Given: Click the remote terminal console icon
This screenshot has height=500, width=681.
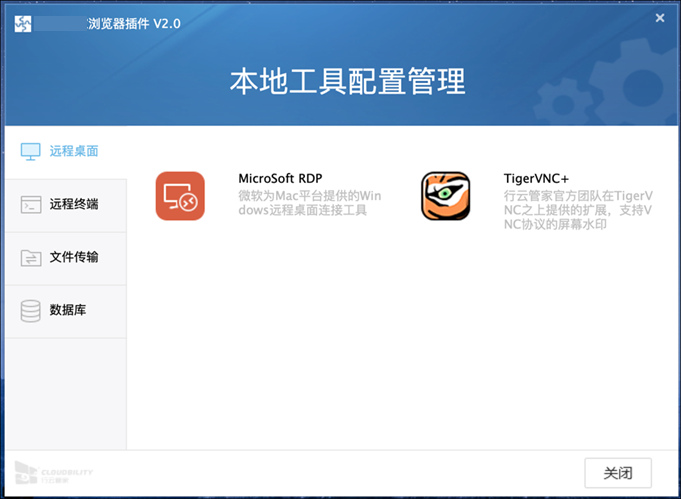Looking at the screenshot, I should (31, 205).
